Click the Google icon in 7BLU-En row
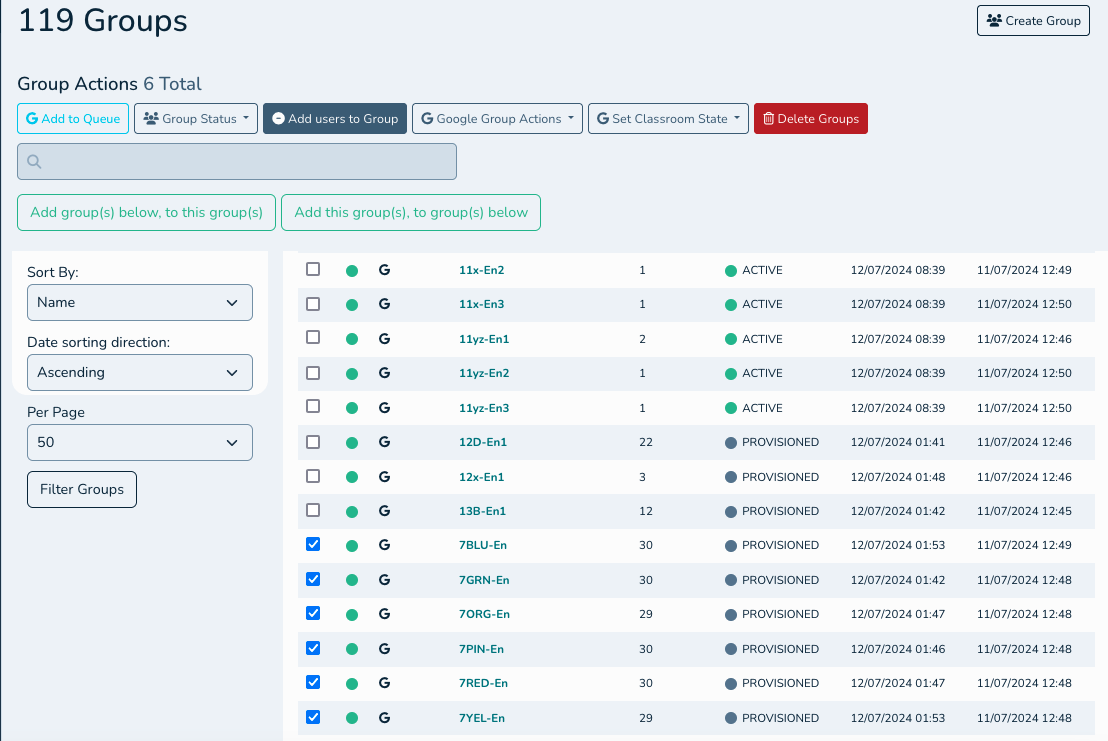The width and height of the screenshot is (1108, 741). point(384,546)
